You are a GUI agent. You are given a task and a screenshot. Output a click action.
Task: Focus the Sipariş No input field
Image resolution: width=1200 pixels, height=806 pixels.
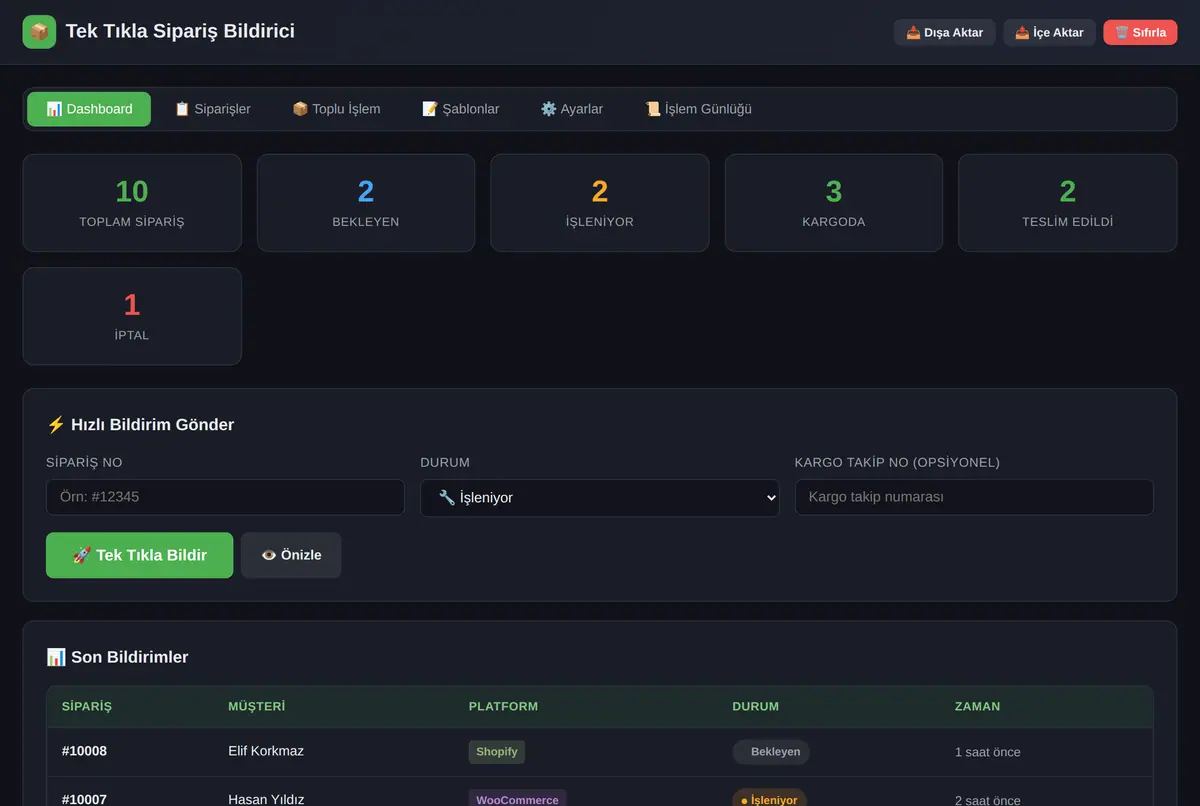pos(225,497)
